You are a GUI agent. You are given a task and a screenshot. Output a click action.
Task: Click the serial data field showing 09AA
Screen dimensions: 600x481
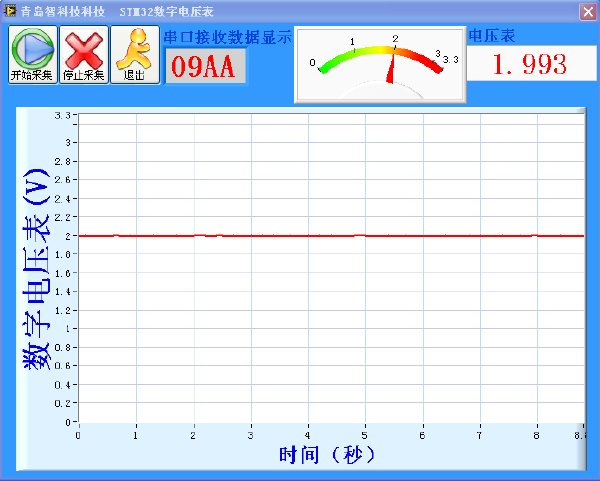[x=205, y=66]
